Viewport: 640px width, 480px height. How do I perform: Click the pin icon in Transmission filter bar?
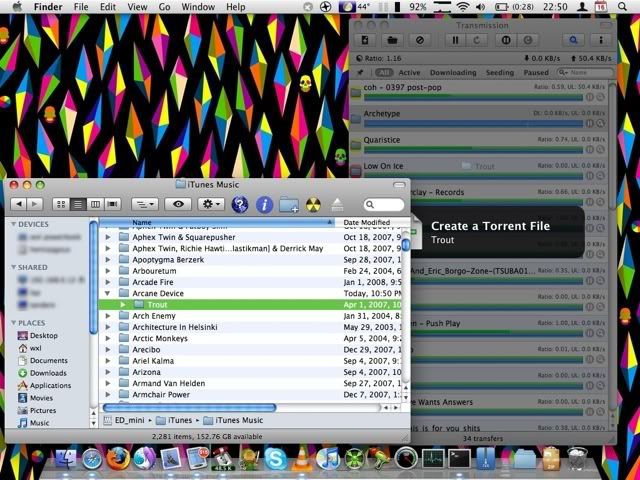coord(360,72)
